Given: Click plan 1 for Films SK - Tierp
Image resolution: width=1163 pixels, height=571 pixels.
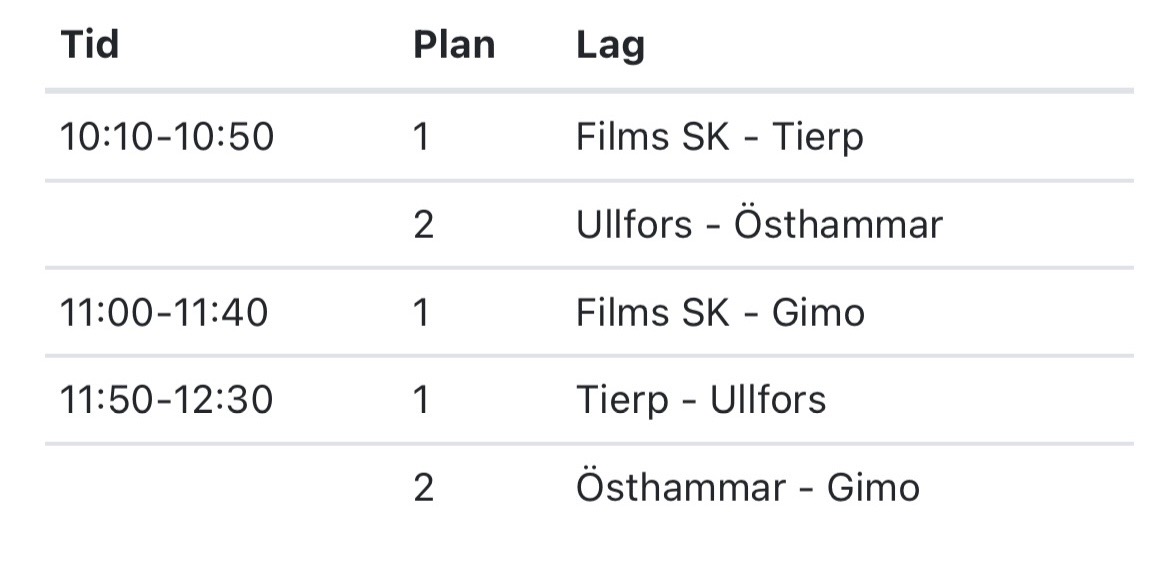Looking at the screenshot, I should pyautogui.click(x=421, y=137).
